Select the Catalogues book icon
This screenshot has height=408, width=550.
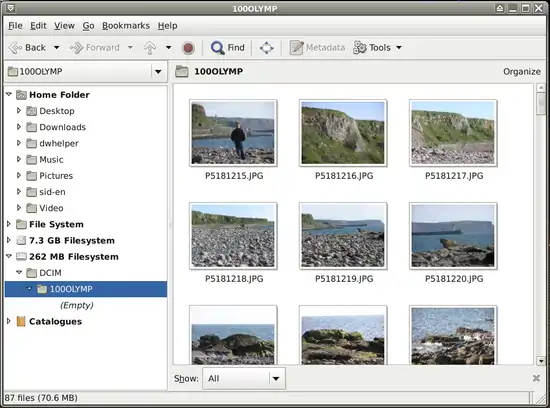(x=21, y=321)
